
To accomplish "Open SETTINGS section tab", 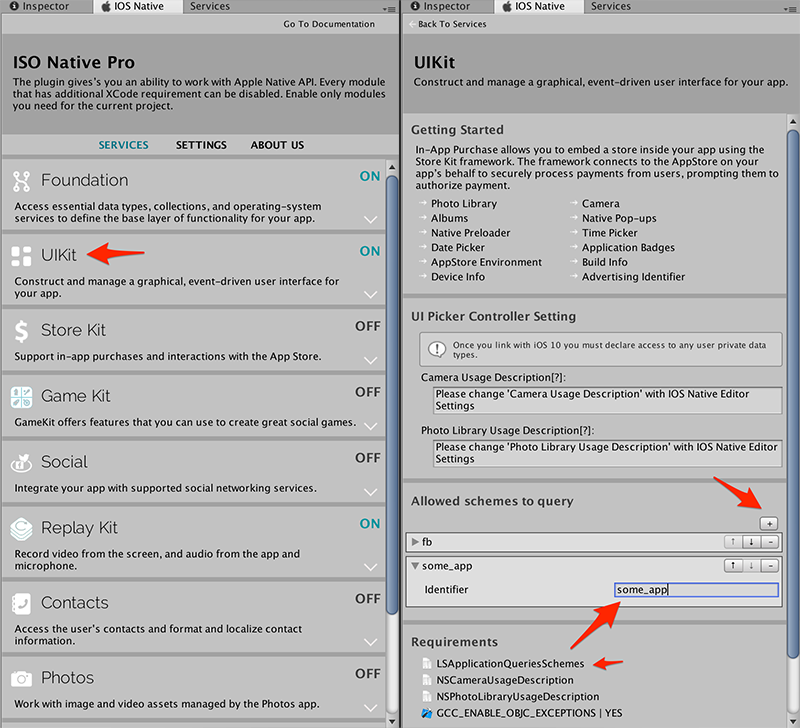I will 201,145.
